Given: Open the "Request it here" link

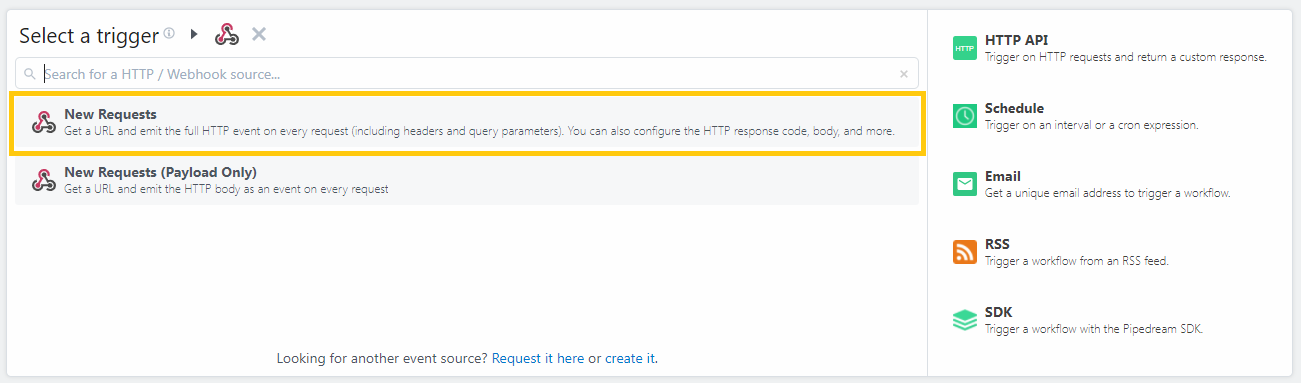Looking at the screenshot, I should pyautogui.click(x=538, y=358).
